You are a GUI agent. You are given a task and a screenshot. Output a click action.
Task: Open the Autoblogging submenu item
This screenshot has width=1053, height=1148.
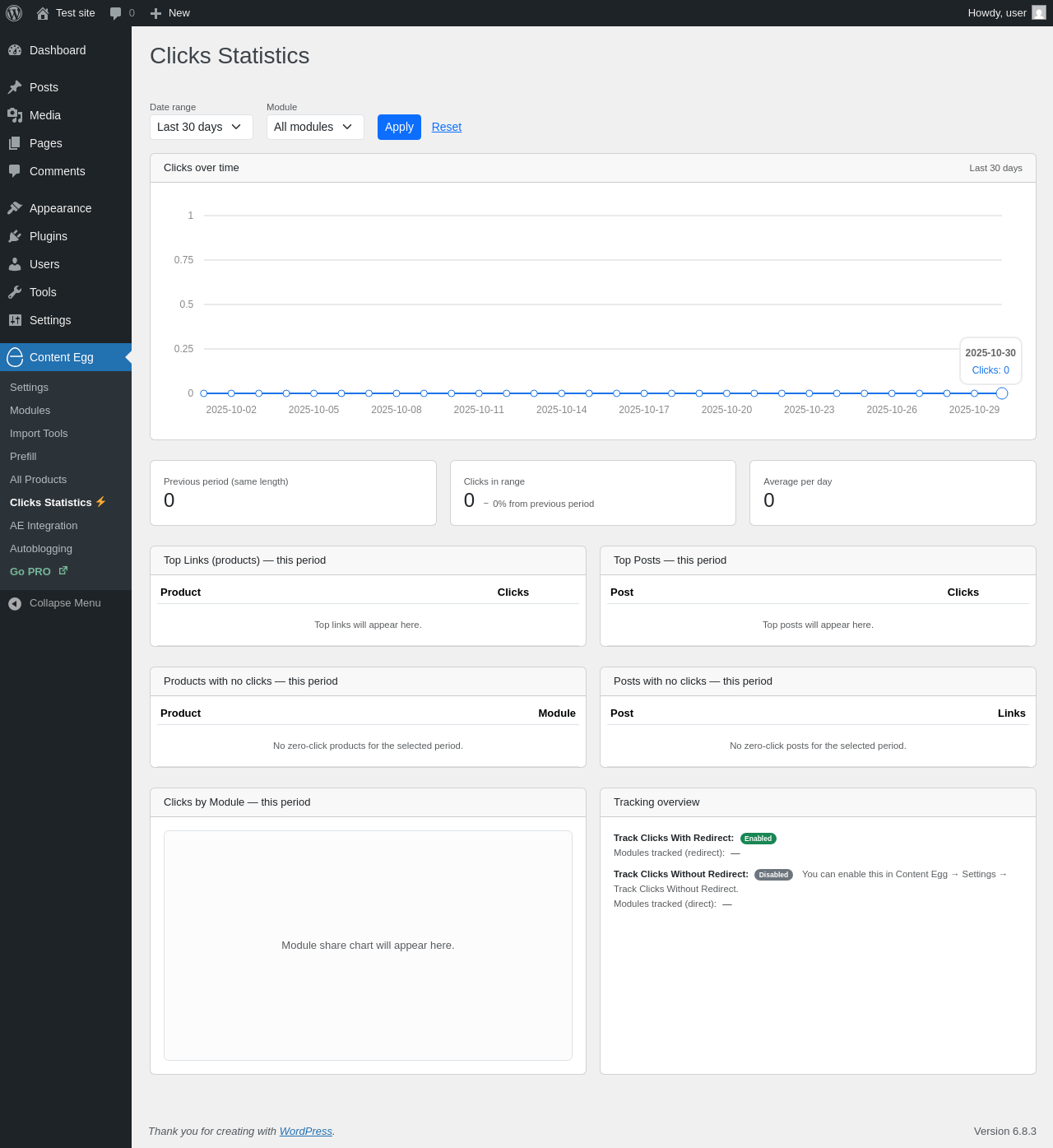(x=41, y=549)
